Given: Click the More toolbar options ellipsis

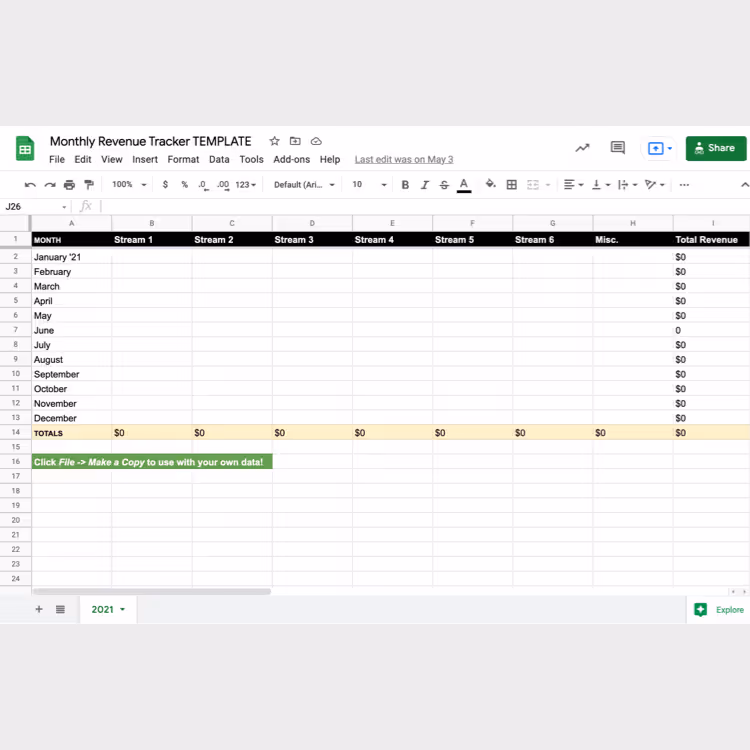Looking at the screenshot, I should coord(684,185).
